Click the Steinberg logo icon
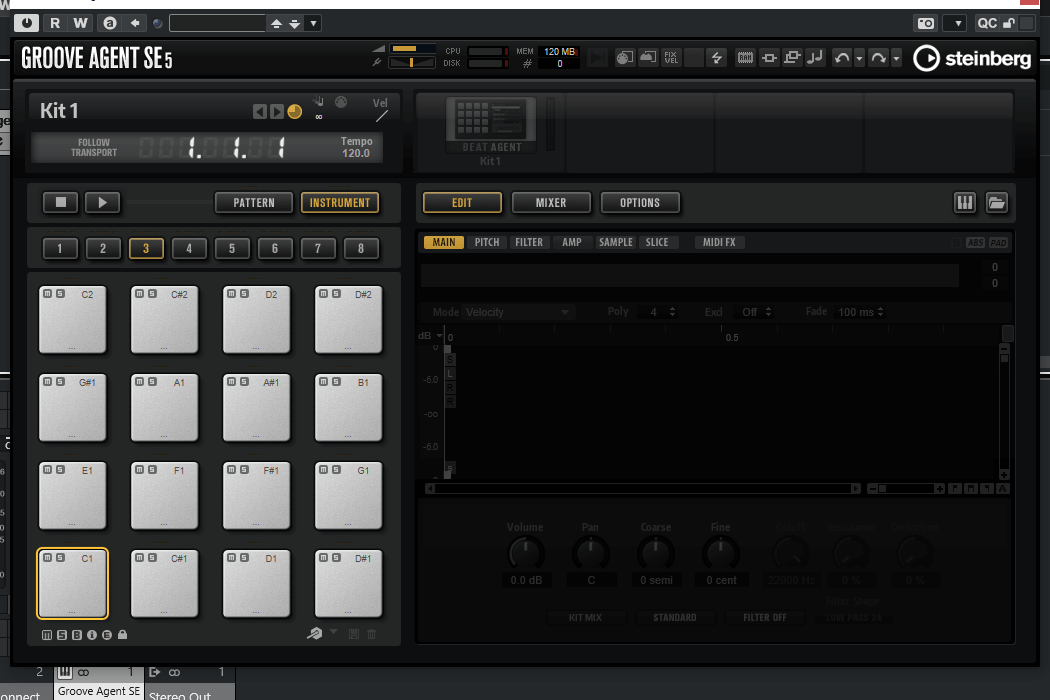Screen dimensions: 1050x700 click(x=927, y=58)
